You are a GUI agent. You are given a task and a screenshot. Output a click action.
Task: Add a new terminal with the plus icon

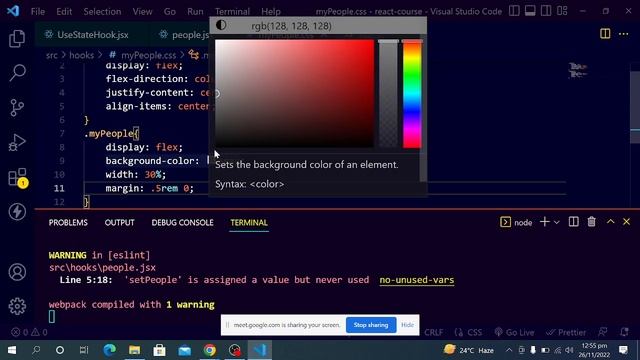point(544,222)
